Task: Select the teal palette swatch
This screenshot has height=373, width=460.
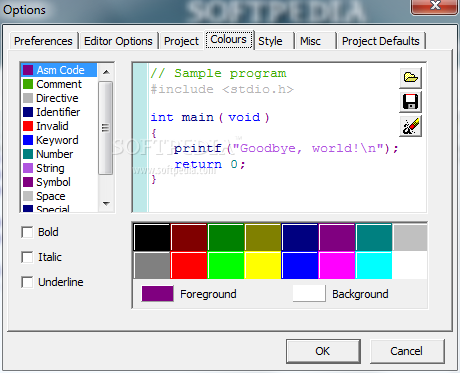Action: 374,237
